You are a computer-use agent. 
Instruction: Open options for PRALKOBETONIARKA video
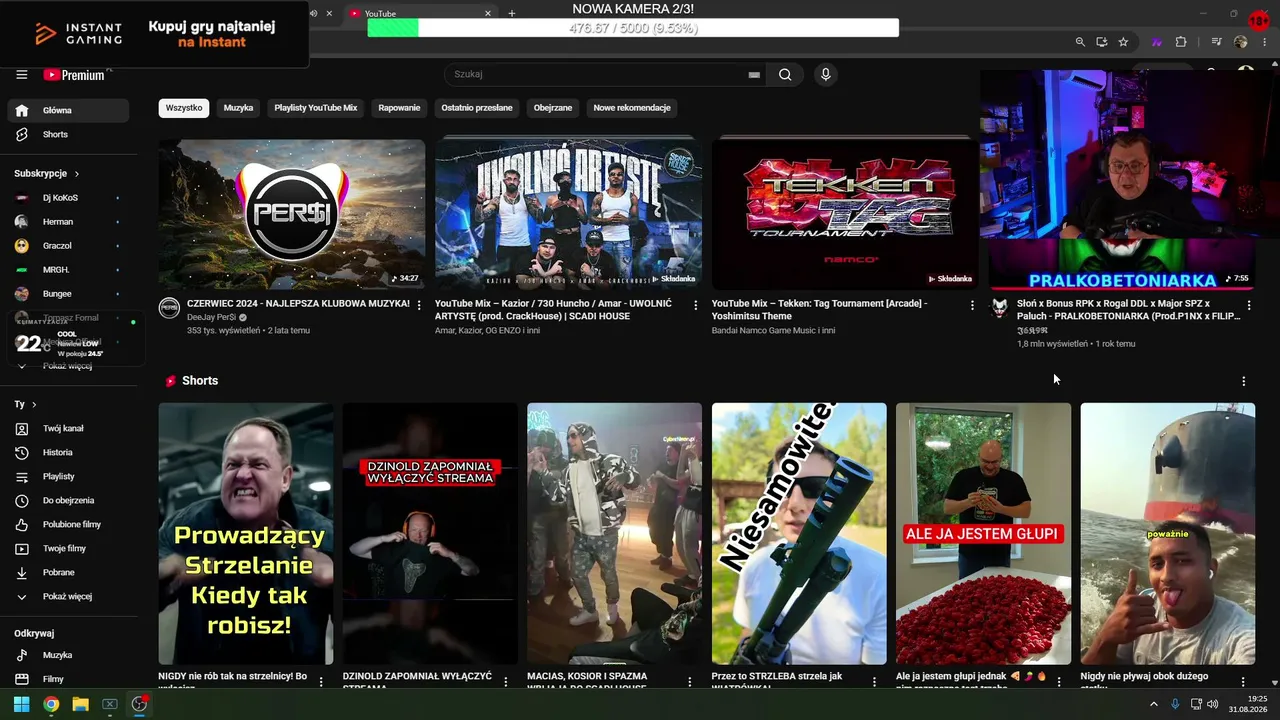[x=1248, y=305]
